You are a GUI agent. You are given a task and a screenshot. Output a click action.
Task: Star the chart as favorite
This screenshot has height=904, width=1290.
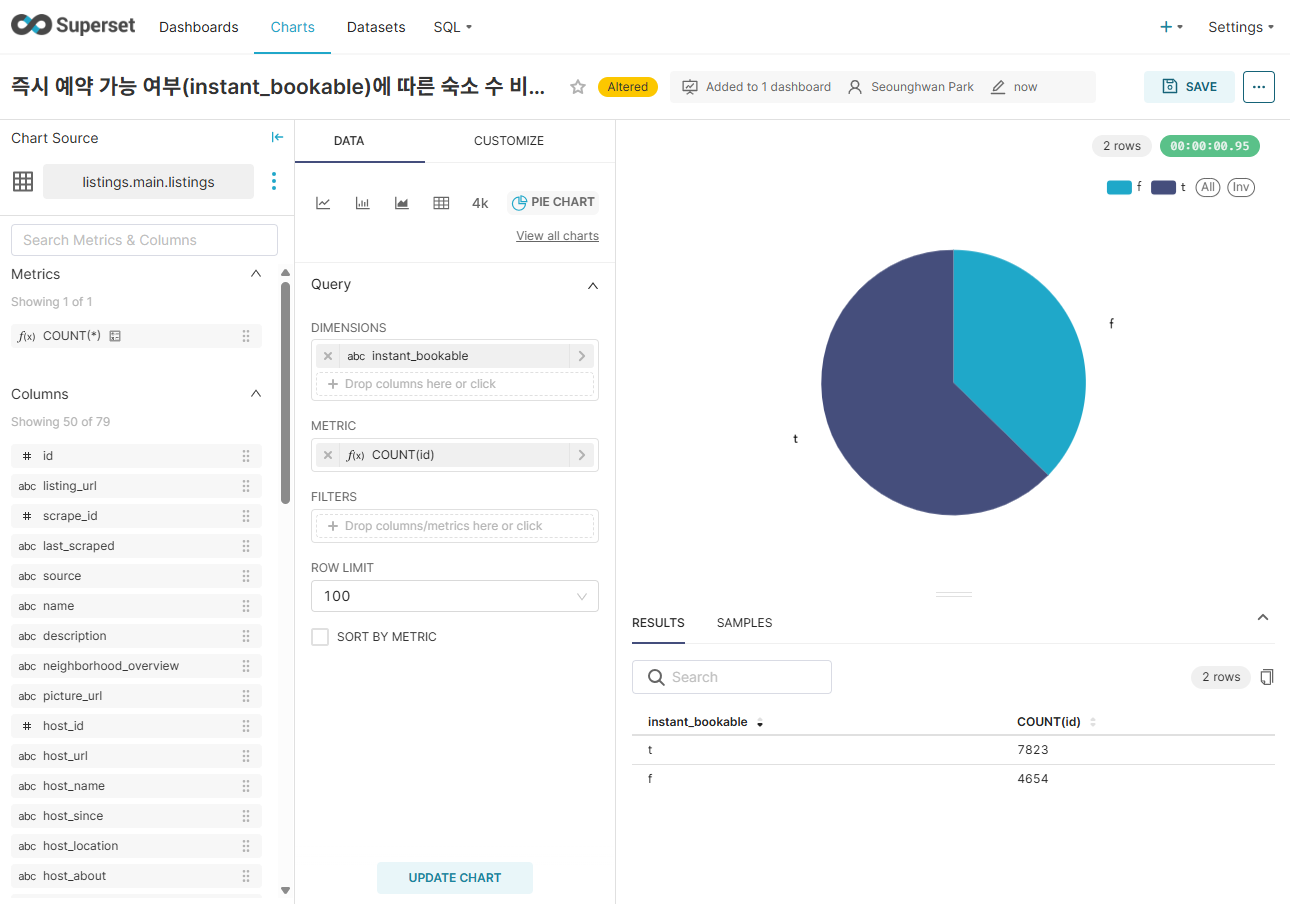578,87
